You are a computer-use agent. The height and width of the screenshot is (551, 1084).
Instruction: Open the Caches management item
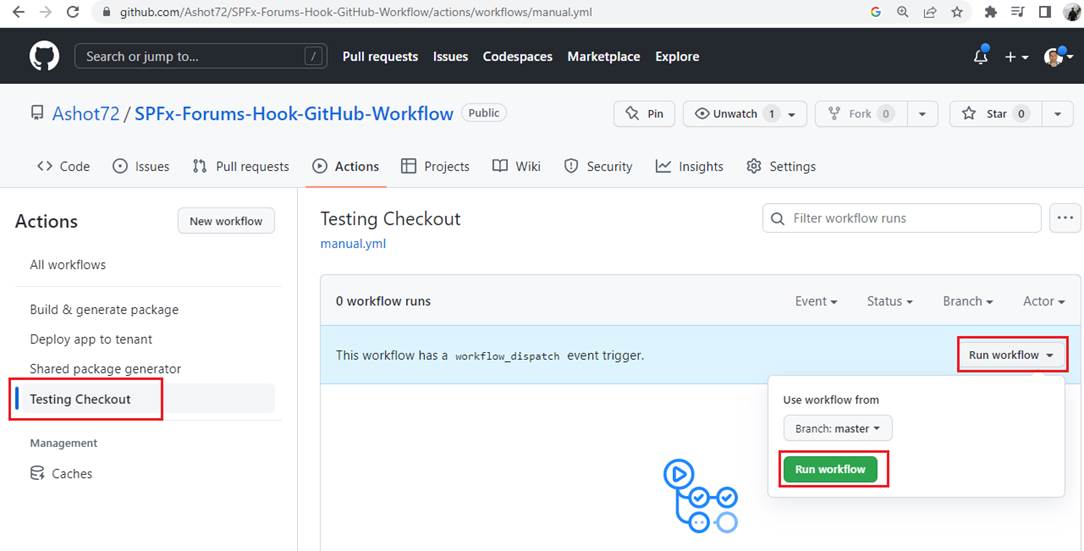71,473
